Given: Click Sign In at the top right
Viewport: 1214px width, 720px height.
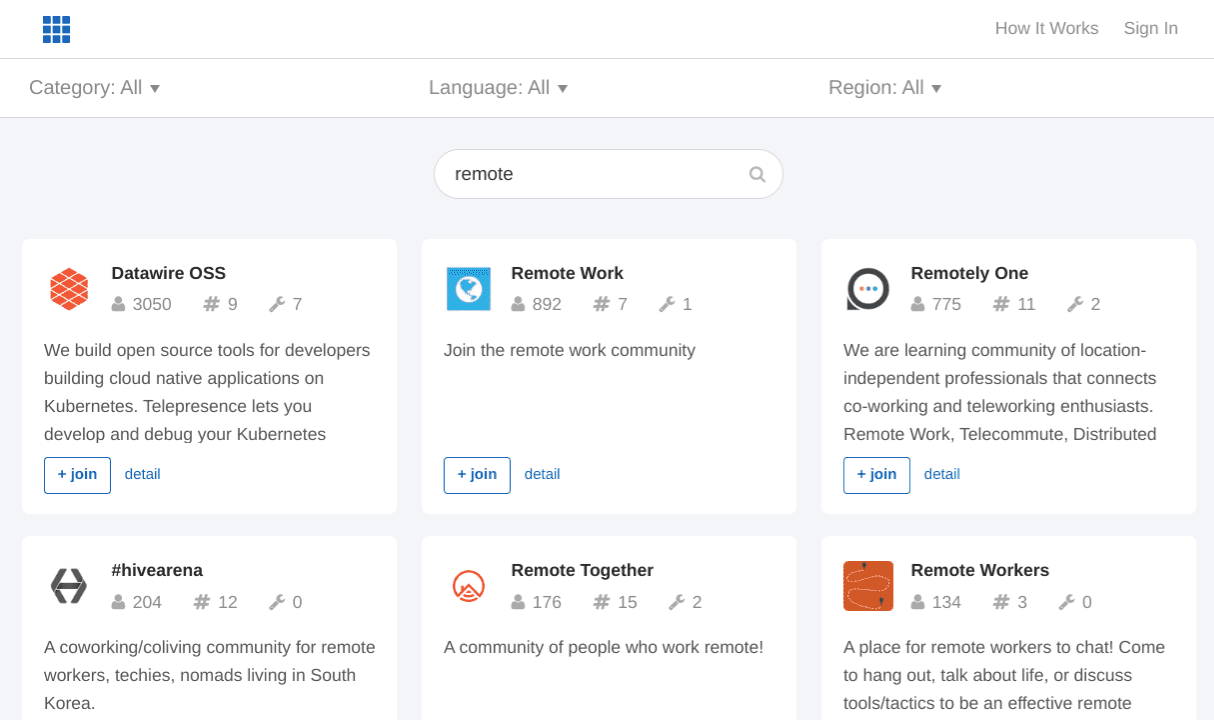Looking at the screenshot, I should [x=1150, y=28].
